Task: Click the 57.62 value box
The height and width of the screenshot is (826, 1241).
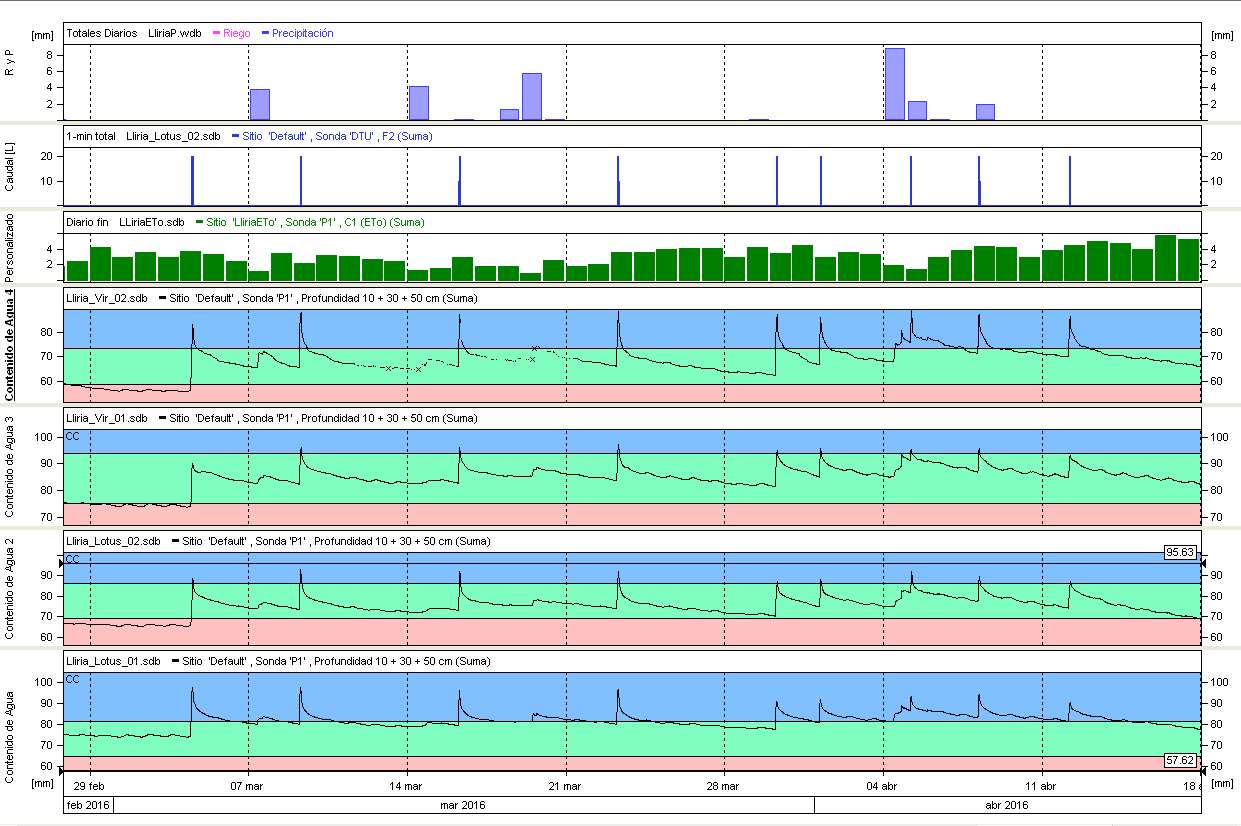Action: point(1180,761)
